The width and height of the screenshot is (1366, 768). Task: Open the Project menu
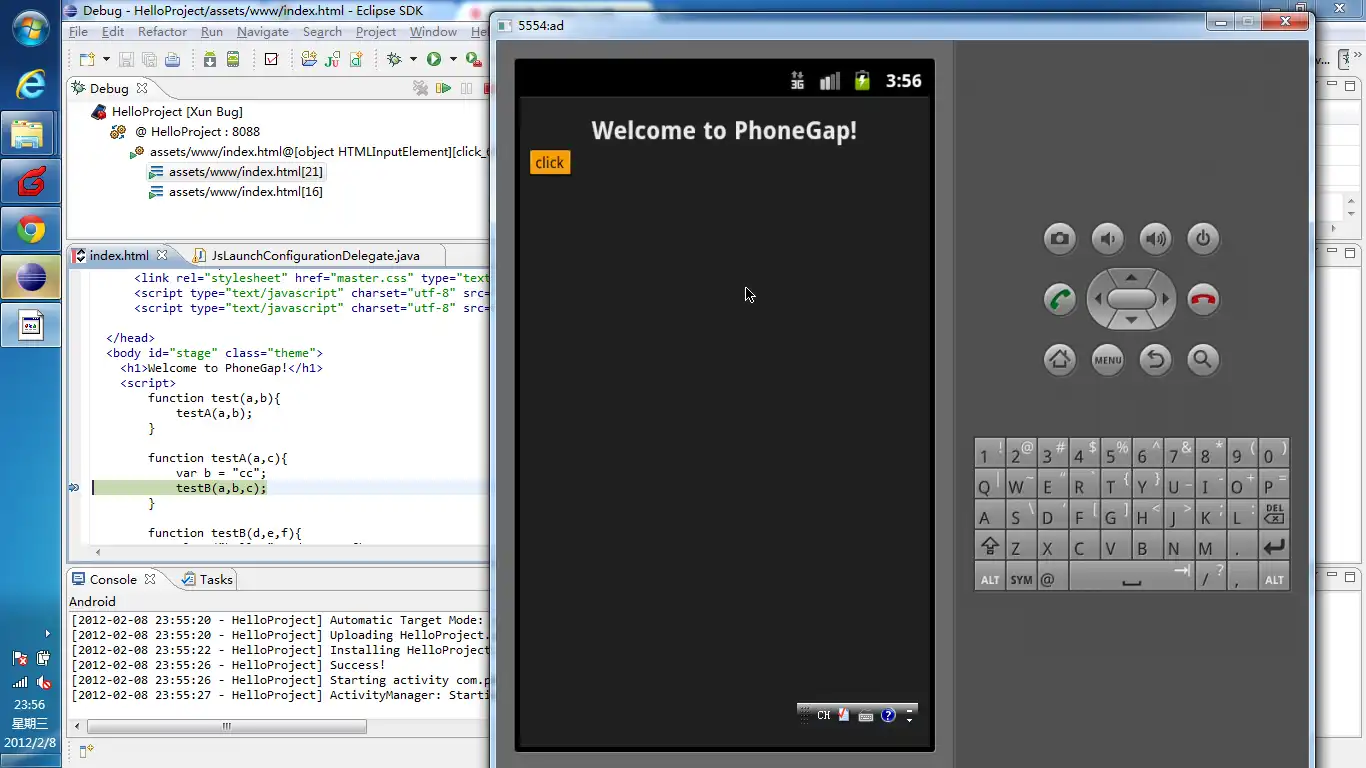(x=376, y=32)
